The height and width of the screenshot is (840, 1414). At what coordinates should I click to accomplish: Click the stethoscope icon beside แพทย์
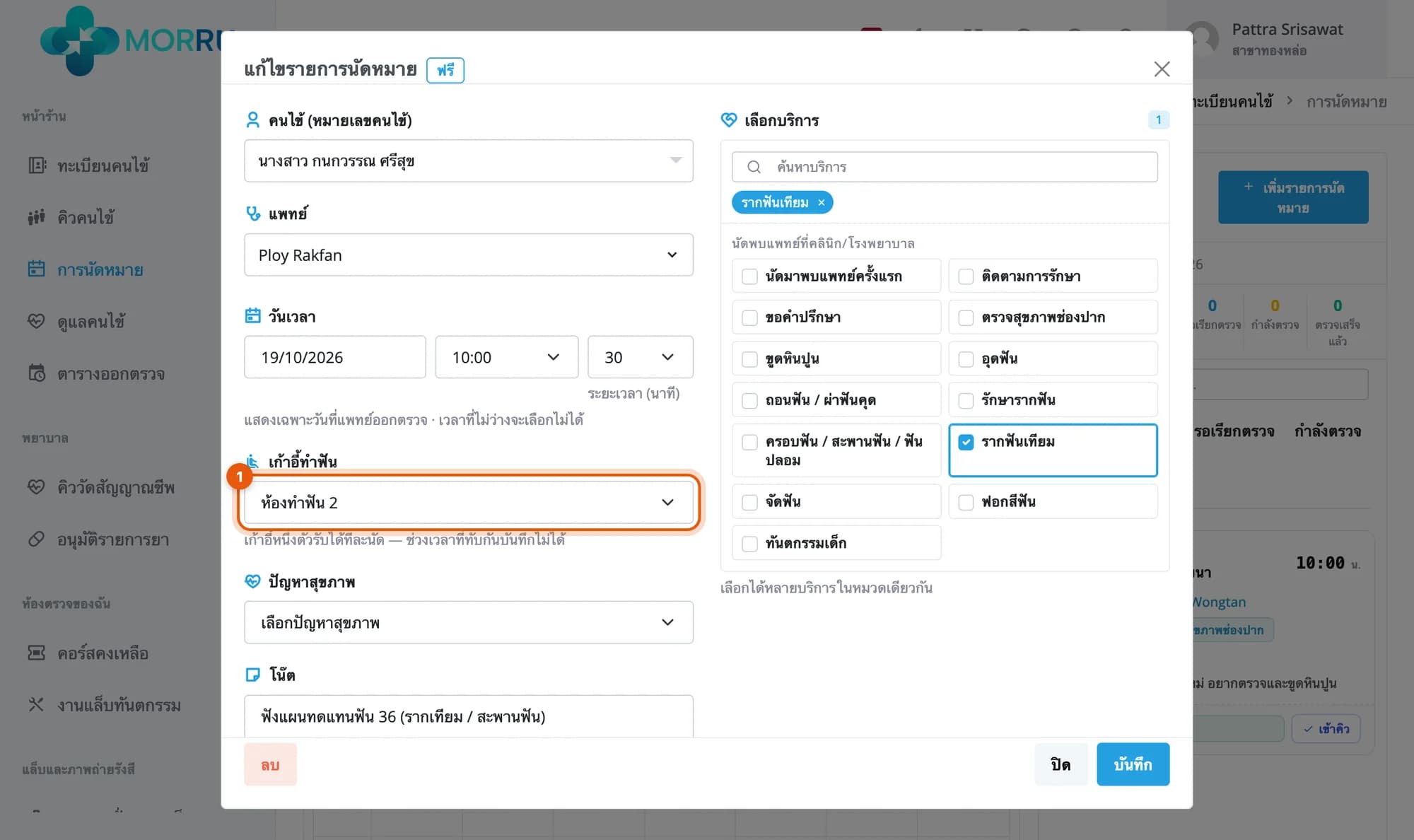point(252,213)
